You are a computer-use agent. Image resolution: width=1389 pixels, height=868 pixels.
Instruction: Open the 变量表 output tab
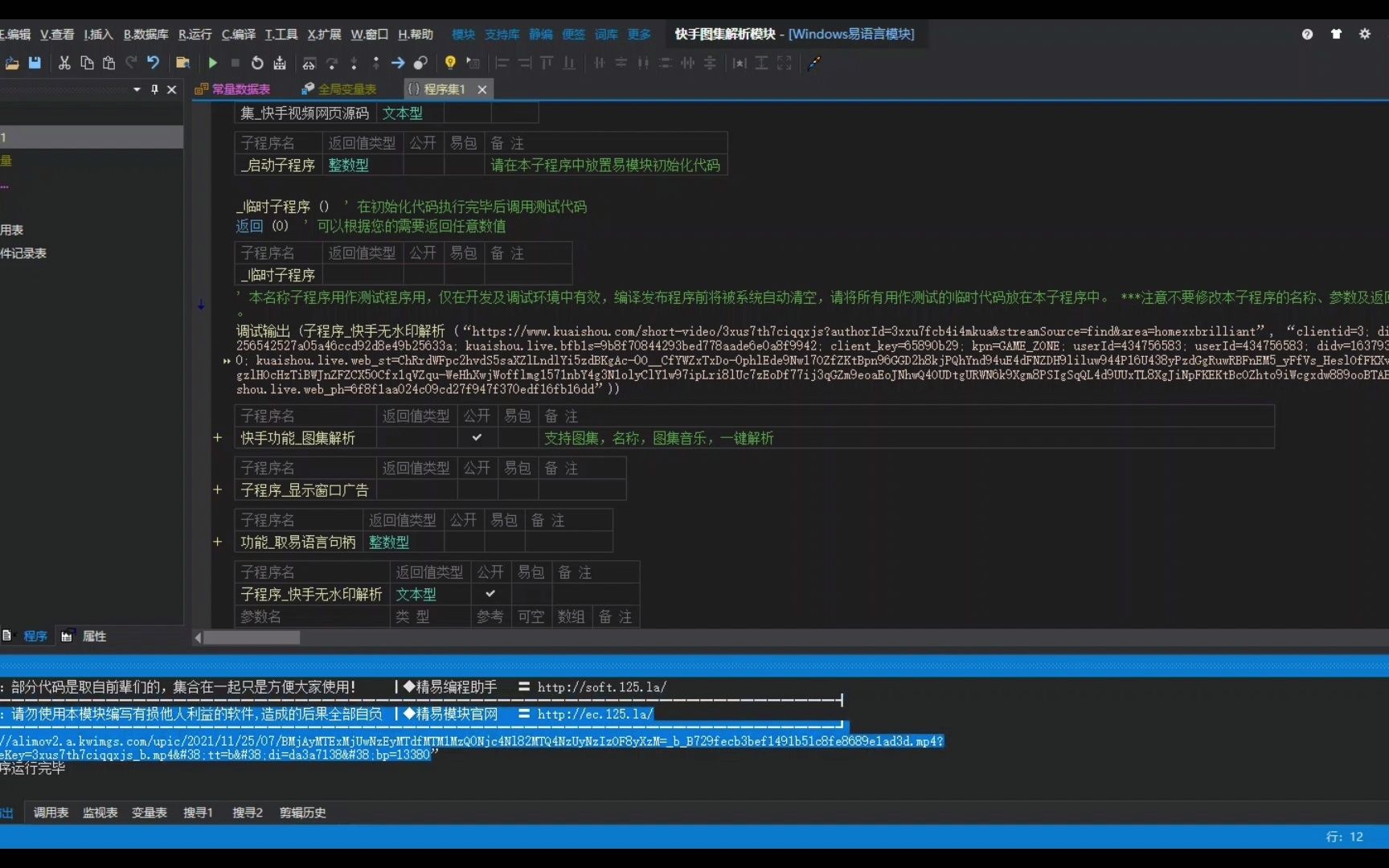pyautogui.click(x=149, y=813)
